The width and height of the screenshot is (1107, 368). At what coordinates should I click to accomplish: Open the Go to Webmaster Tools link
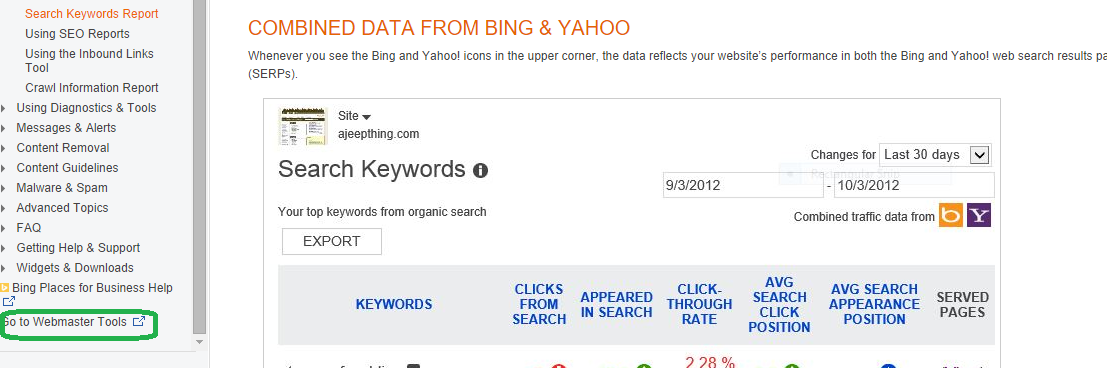click(x=64, y=321)
